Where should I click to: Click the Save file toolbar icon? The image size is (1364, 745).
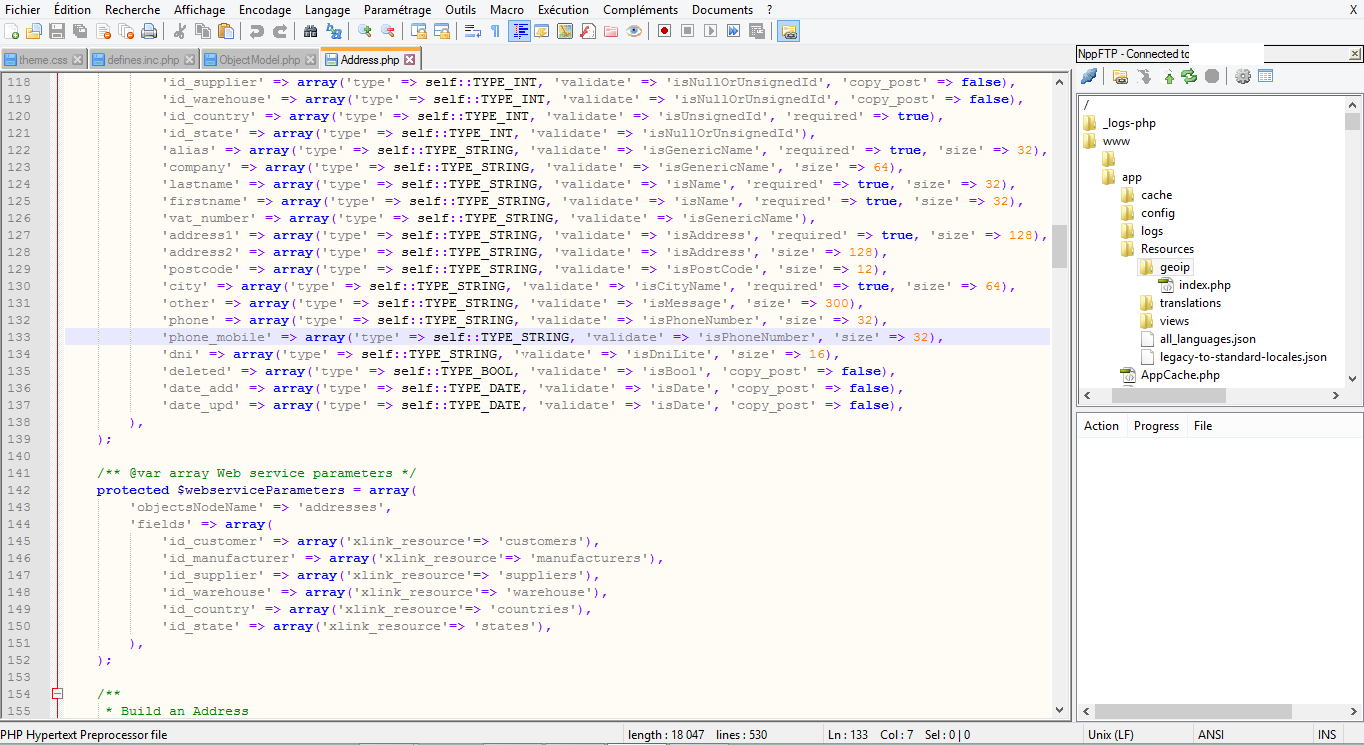point(57,31)
